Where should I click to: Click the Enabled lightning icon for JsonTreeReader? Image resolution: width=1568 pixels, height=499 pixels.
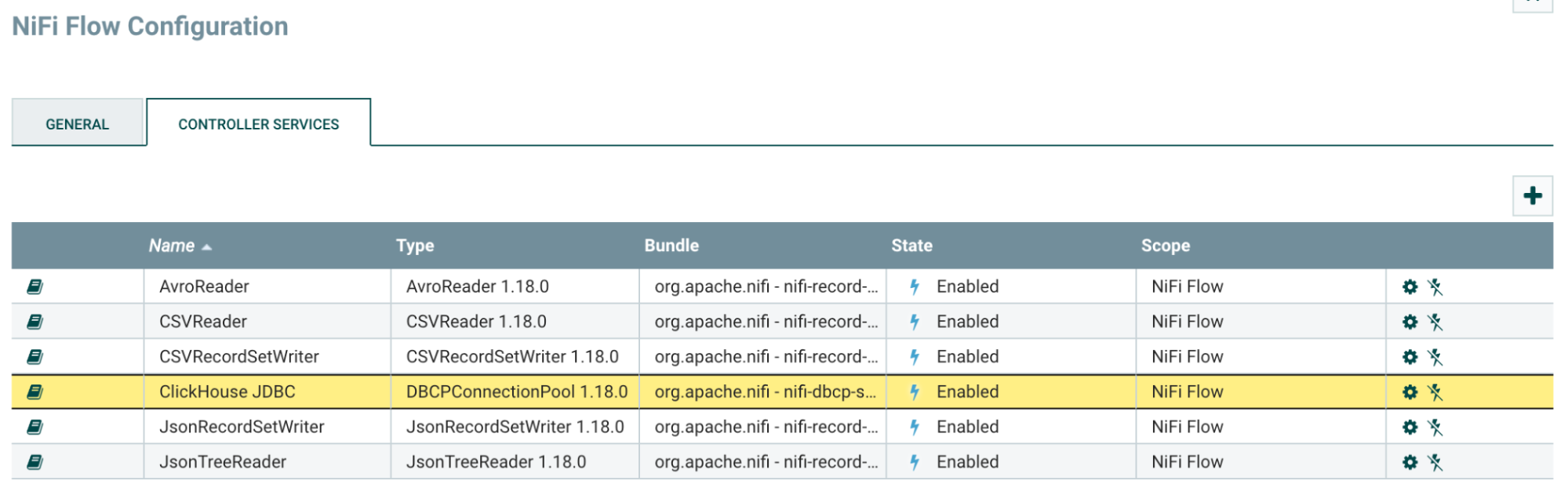[914, 461]
